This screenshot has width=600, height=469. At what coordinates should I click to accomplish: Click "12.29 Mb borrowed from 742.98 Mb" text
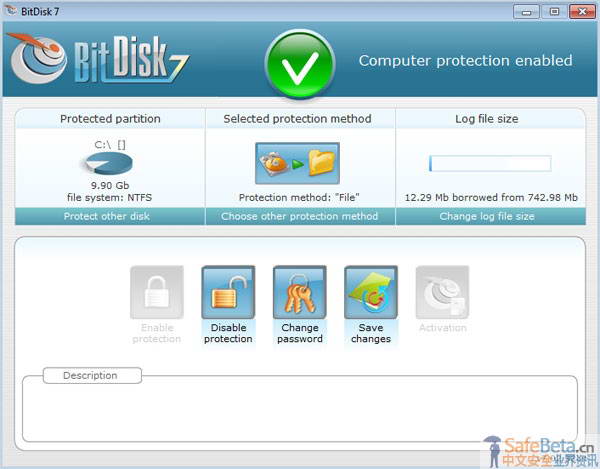click(x=491, y=197)
